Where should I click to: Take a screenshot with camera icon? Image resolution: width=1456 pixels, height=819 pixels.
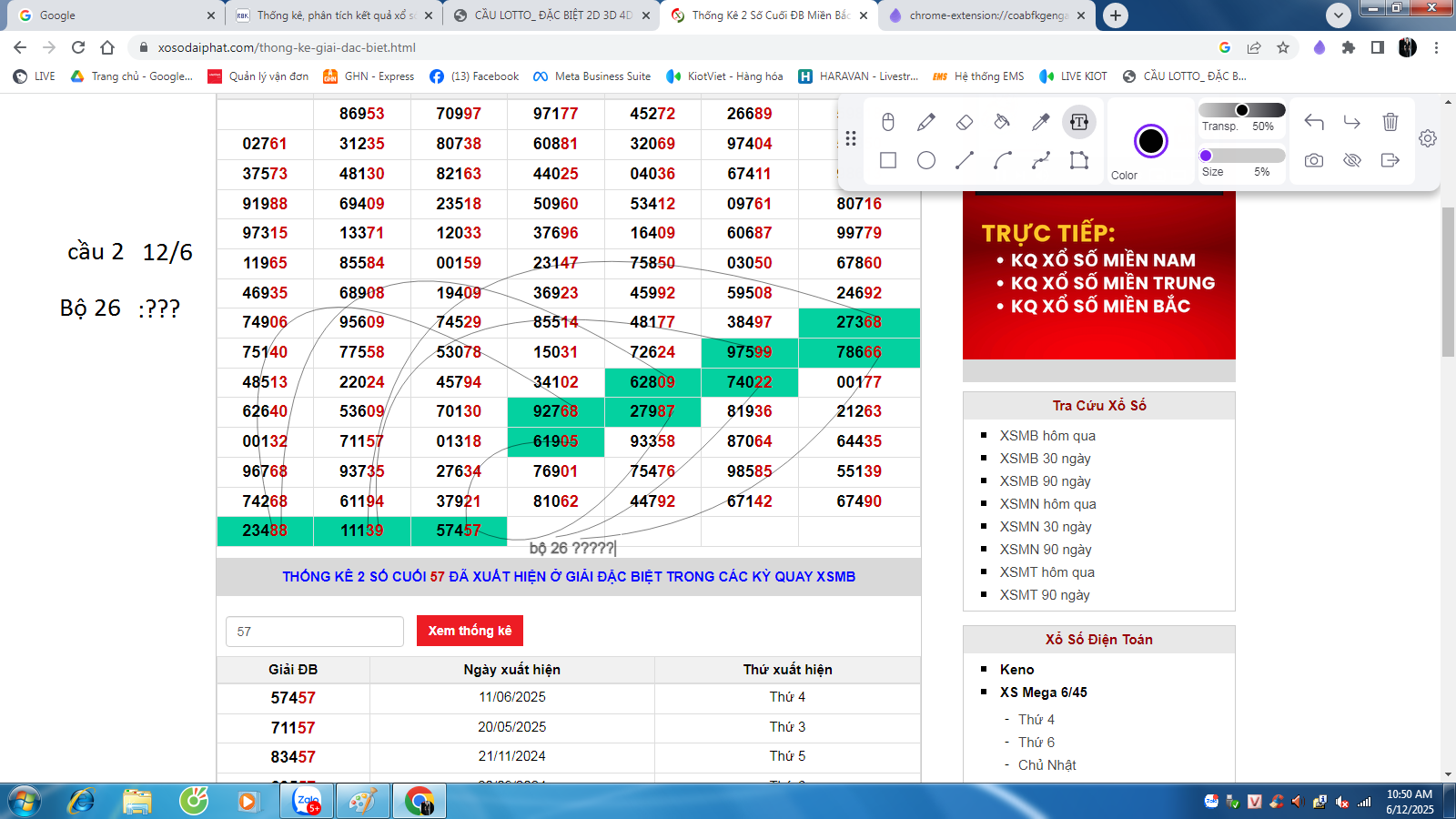(1313, 160)
